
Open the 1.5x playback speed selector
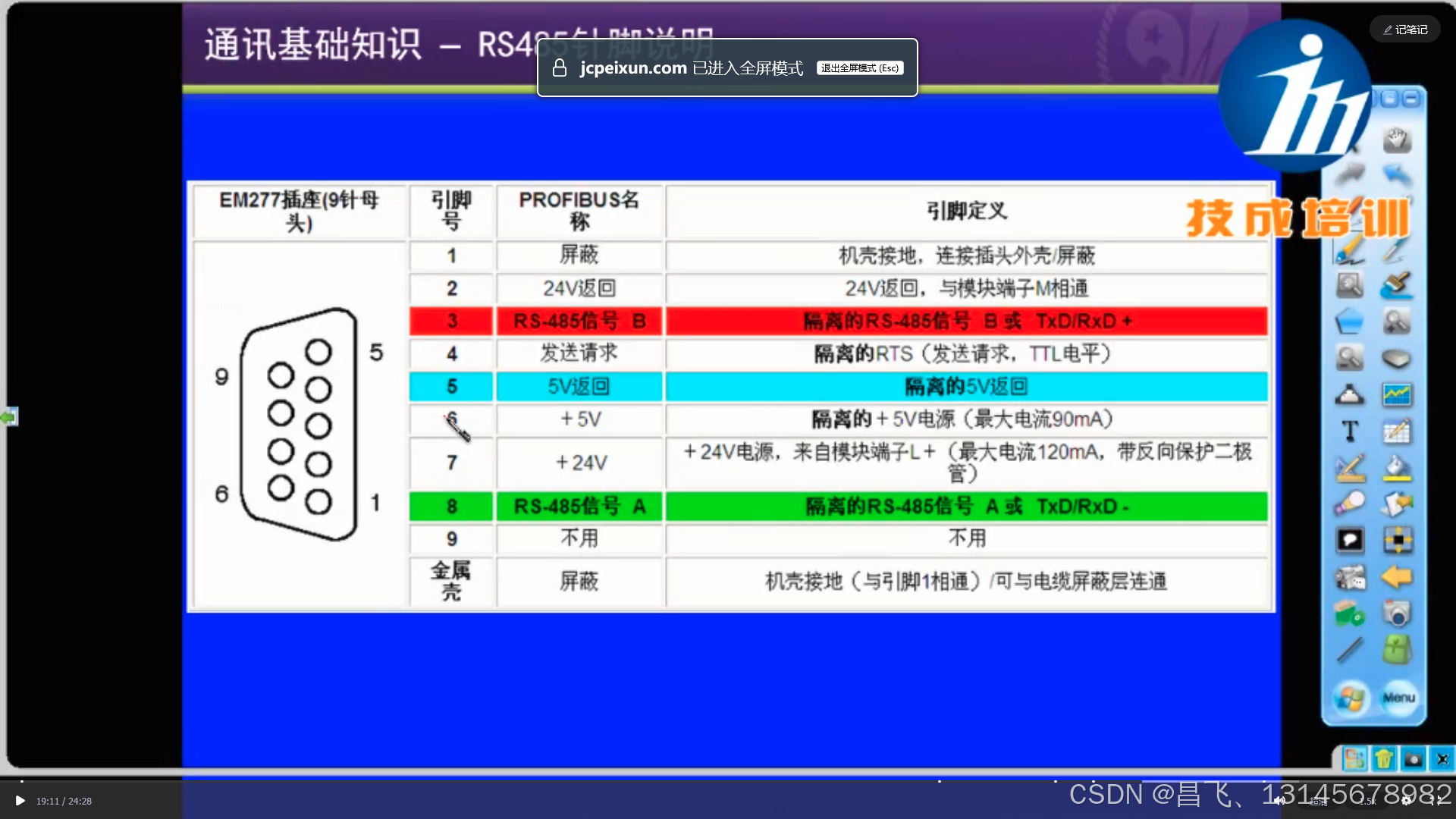tap(1367, 801)
